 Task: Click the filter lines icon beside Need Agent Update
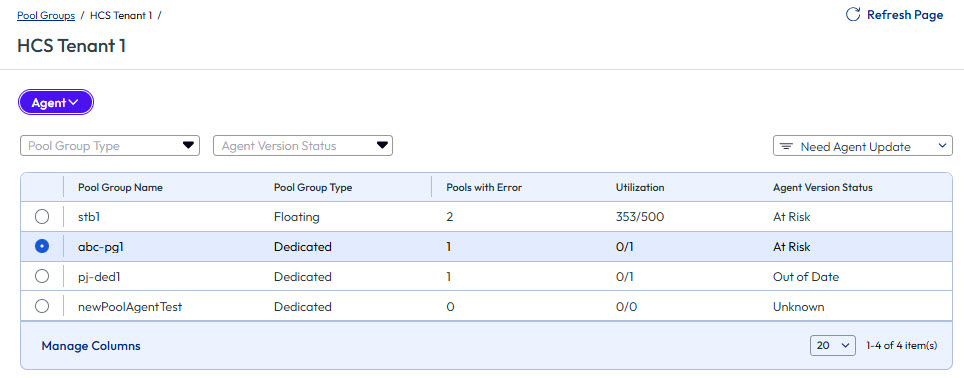[786, 147]
